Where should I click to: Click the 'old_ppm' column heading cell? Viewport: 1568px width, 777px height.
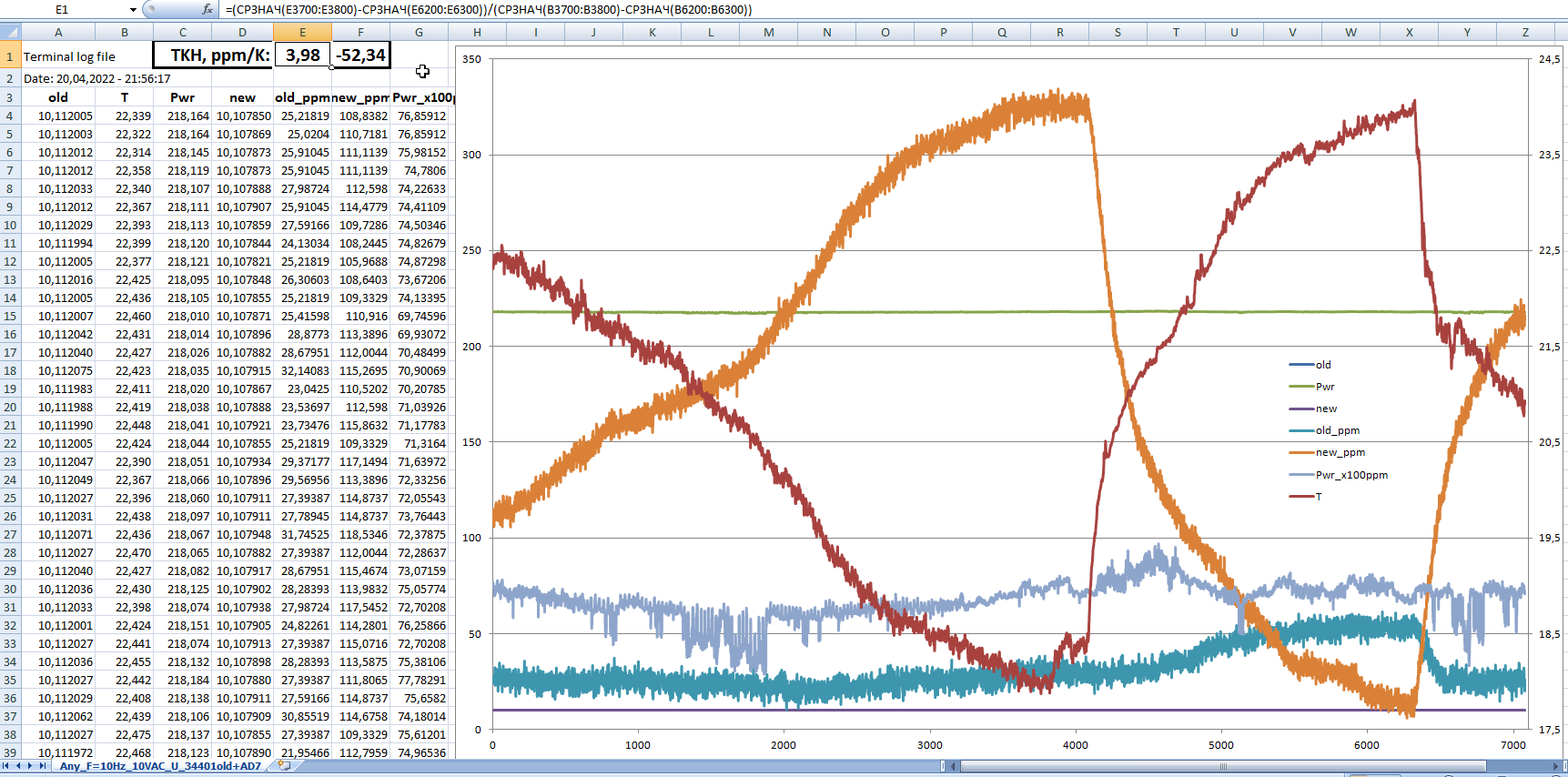[302, 97]
